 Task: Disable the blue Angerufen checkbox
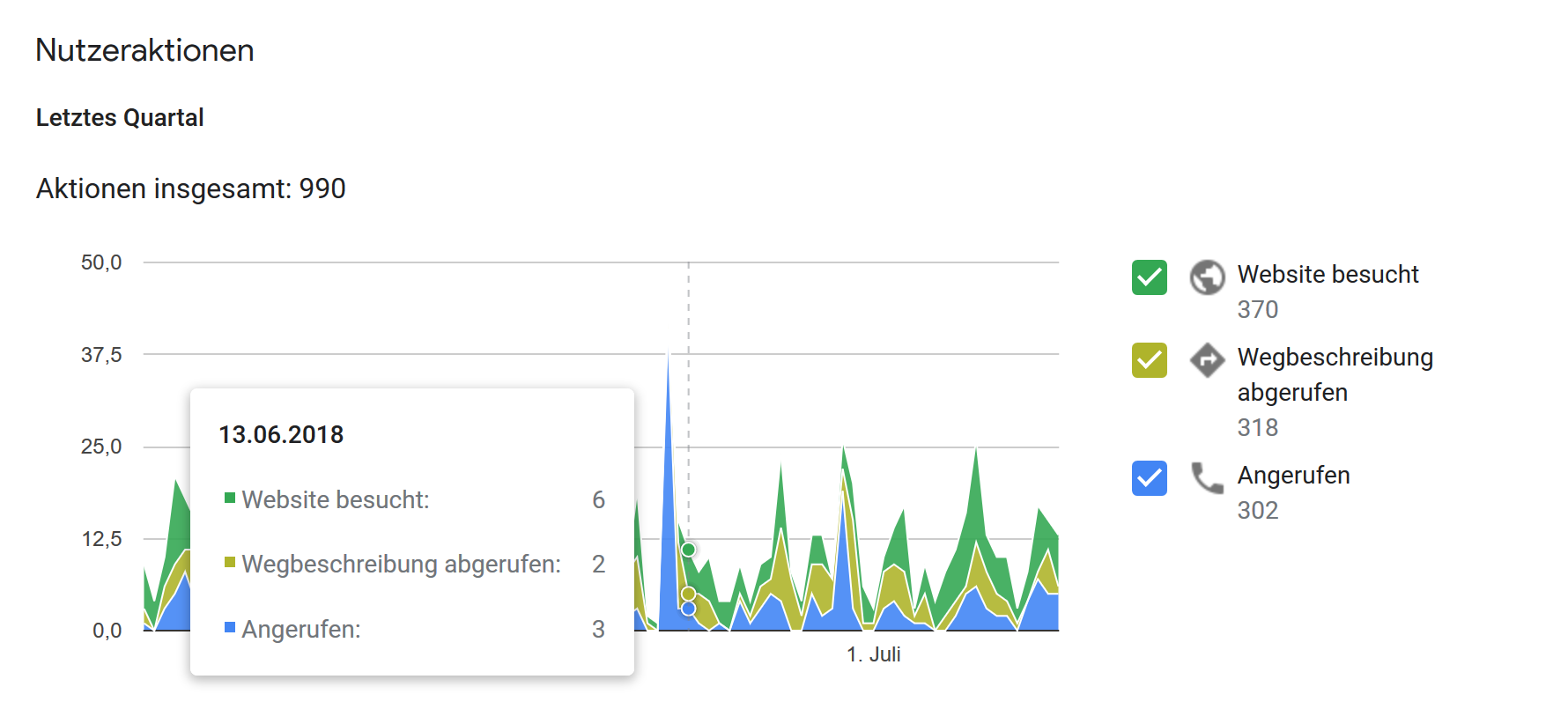coord(1150,478)
